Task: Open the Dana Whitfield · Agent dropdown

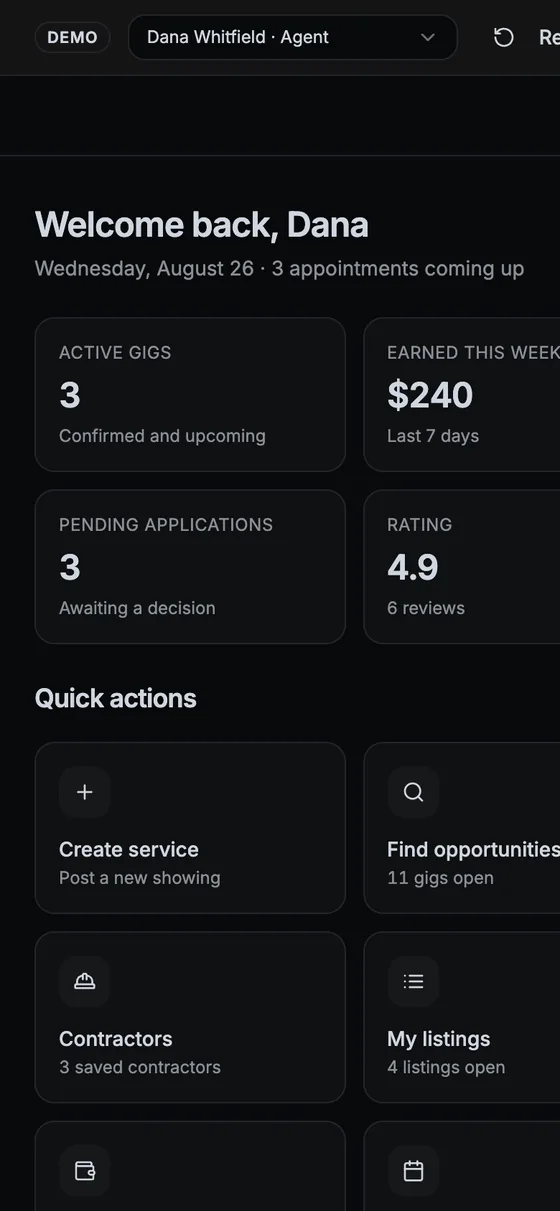Action: 293,37
